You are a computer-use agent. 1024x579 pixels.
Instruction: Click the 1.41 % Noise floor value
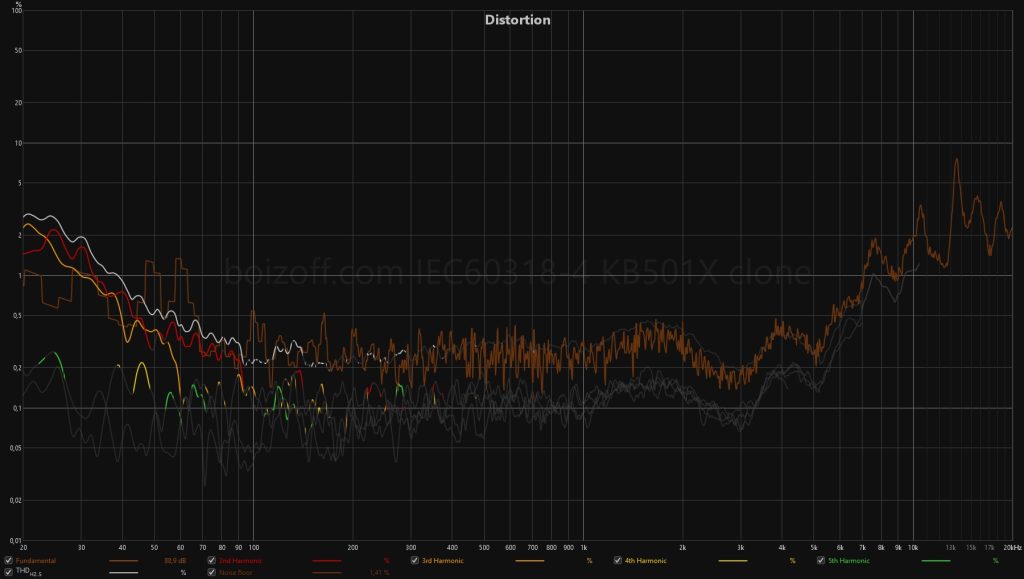coord(379,572)
